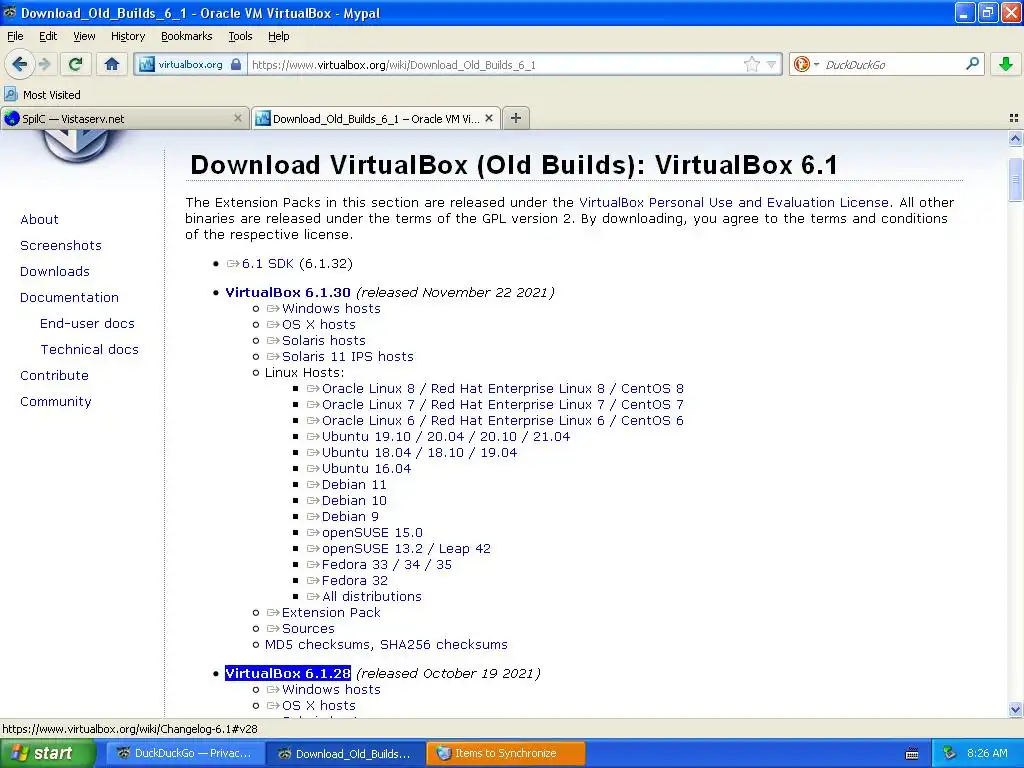Open the Tools menu
The width and height of the screenshot is (1024, 768).
coord(240,36)
